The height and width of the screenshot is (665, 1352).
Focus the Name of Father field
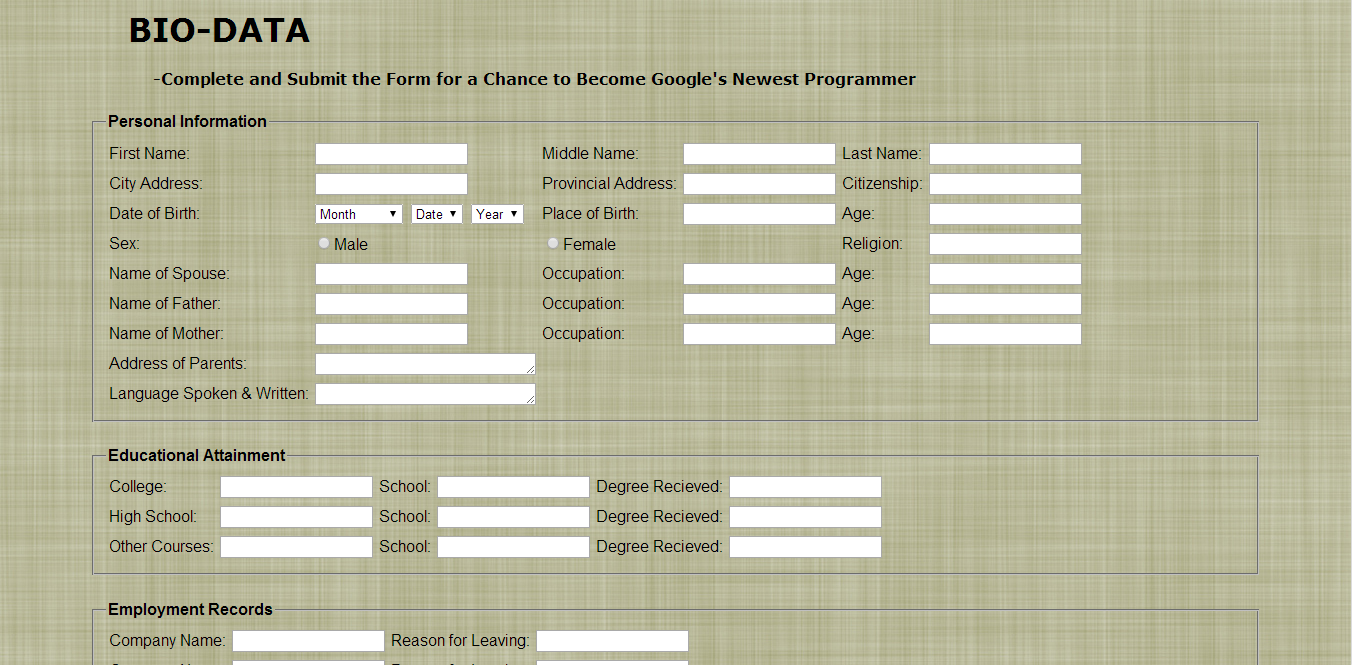(x=391, y=304)
